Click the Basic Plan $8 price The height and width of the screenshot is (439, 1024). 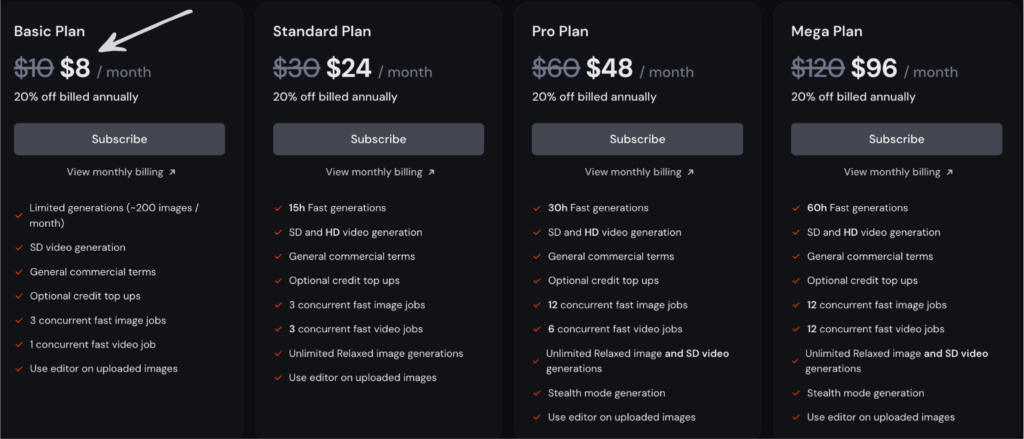(x=75, y=69)
